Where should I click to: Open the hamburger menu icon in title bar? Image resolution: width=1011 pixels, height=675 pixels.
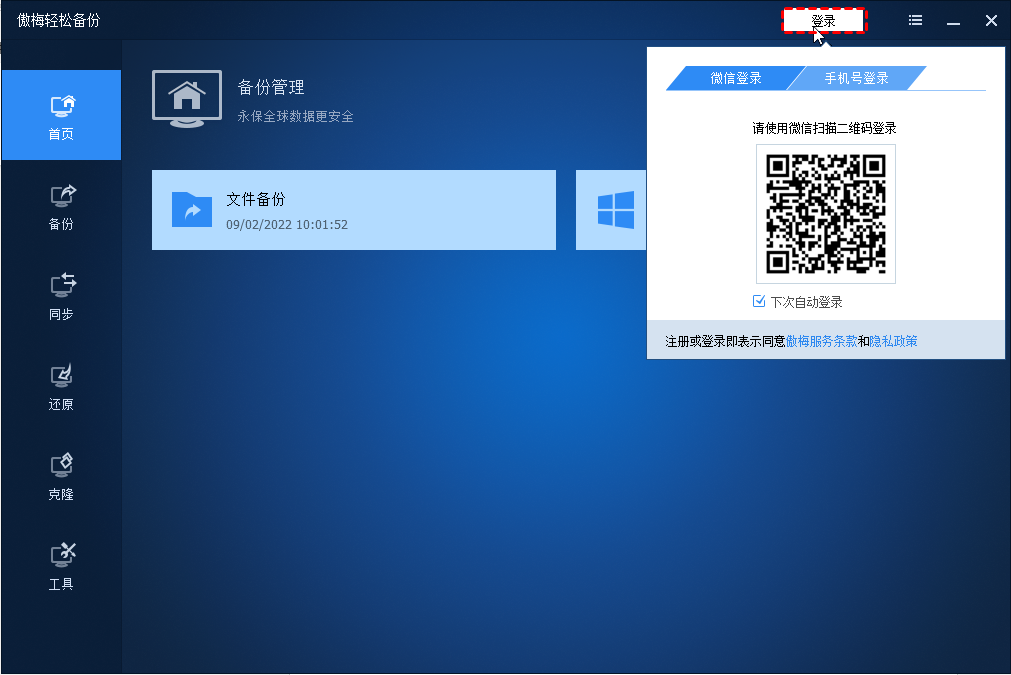click(915, 21)
